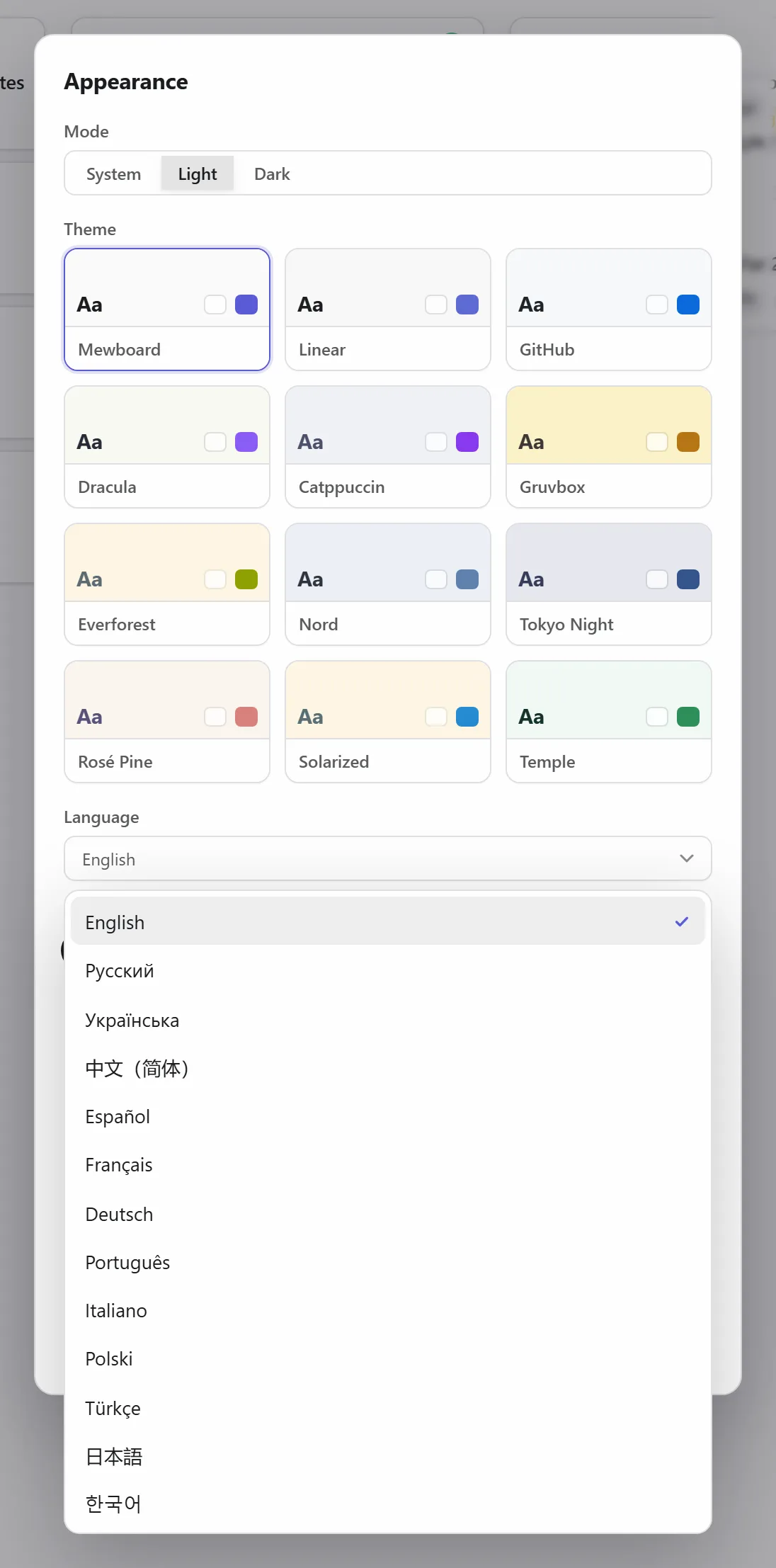Image resolution: width=776 pixels, height=1568 pixels.
Task: Choose 中文 (简体) language option
Action: point(388,1068)
